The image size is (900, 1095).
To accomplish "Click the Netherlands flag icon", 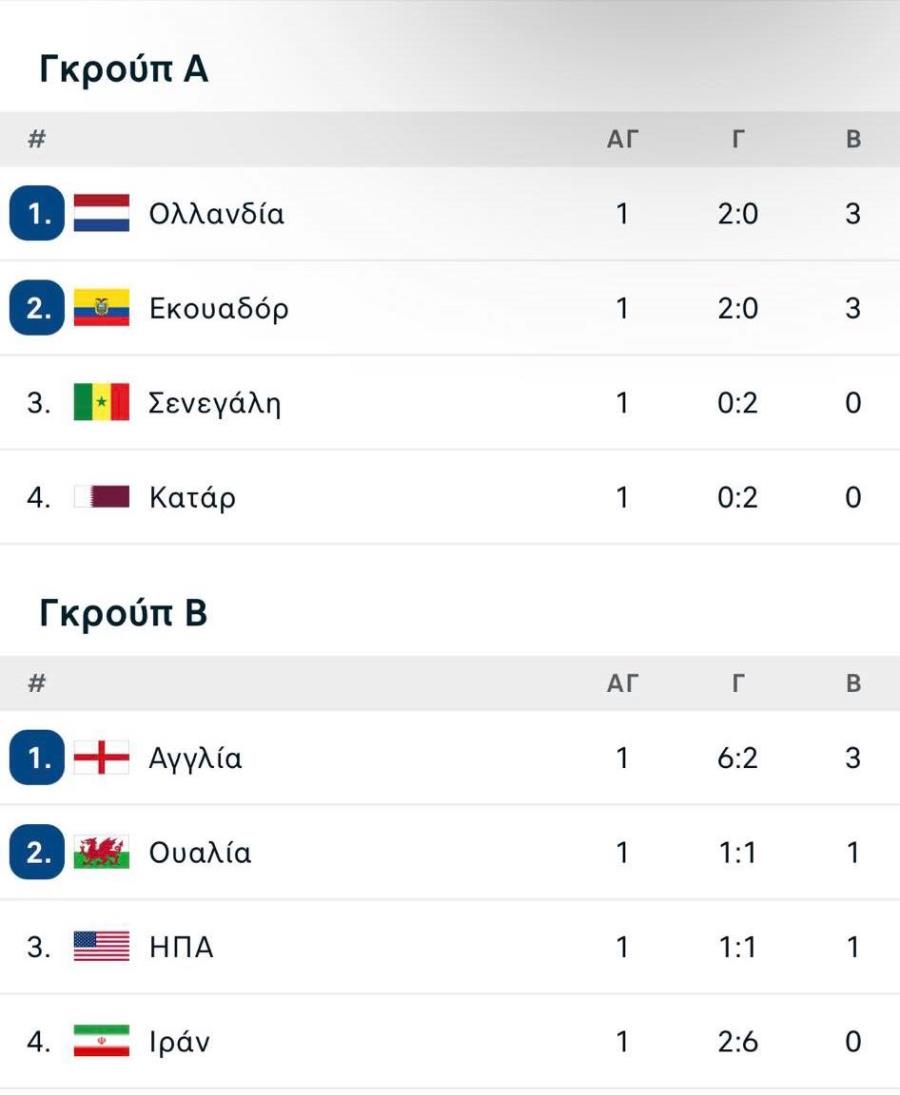I will pyautogui.click(x=101, y=213).
